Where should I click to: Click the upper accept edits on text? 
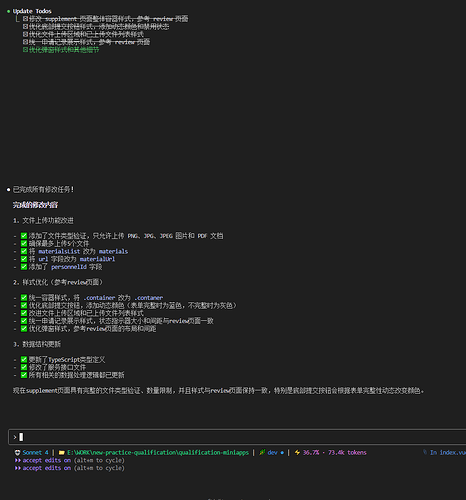point(47,460)
